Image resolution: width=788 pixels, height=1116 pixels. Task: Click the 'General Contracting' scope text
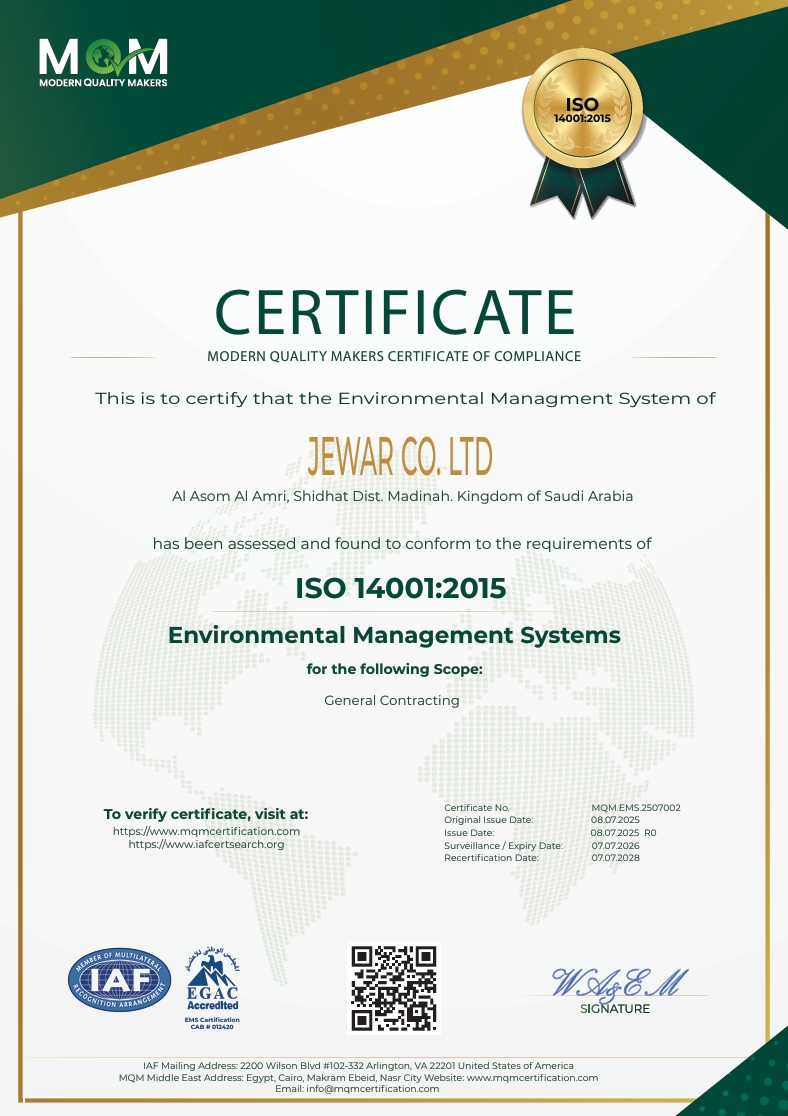(392, 700)
